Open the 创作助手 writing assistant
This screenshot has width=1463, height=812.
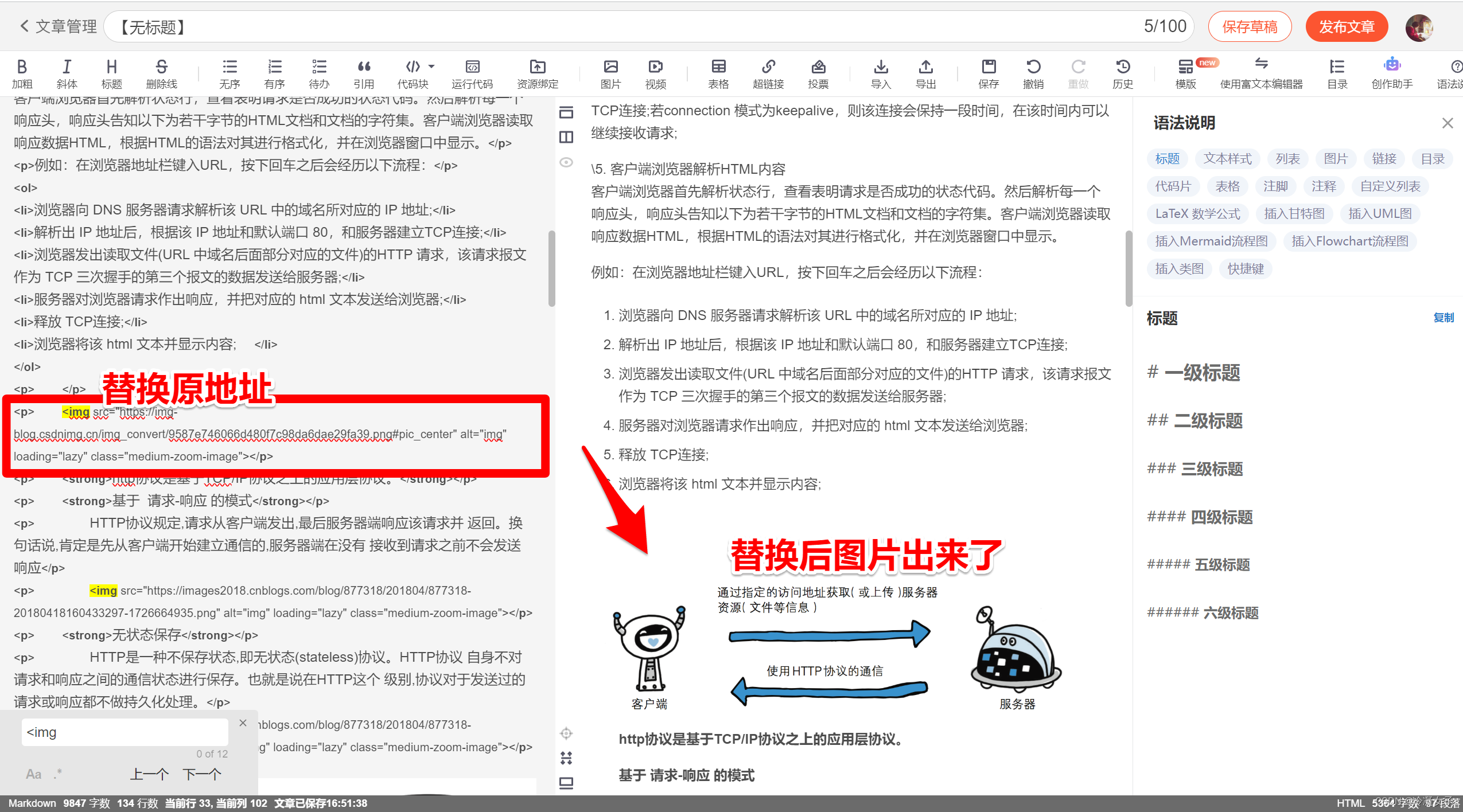pyautogui.click(x=1392, y=73)
